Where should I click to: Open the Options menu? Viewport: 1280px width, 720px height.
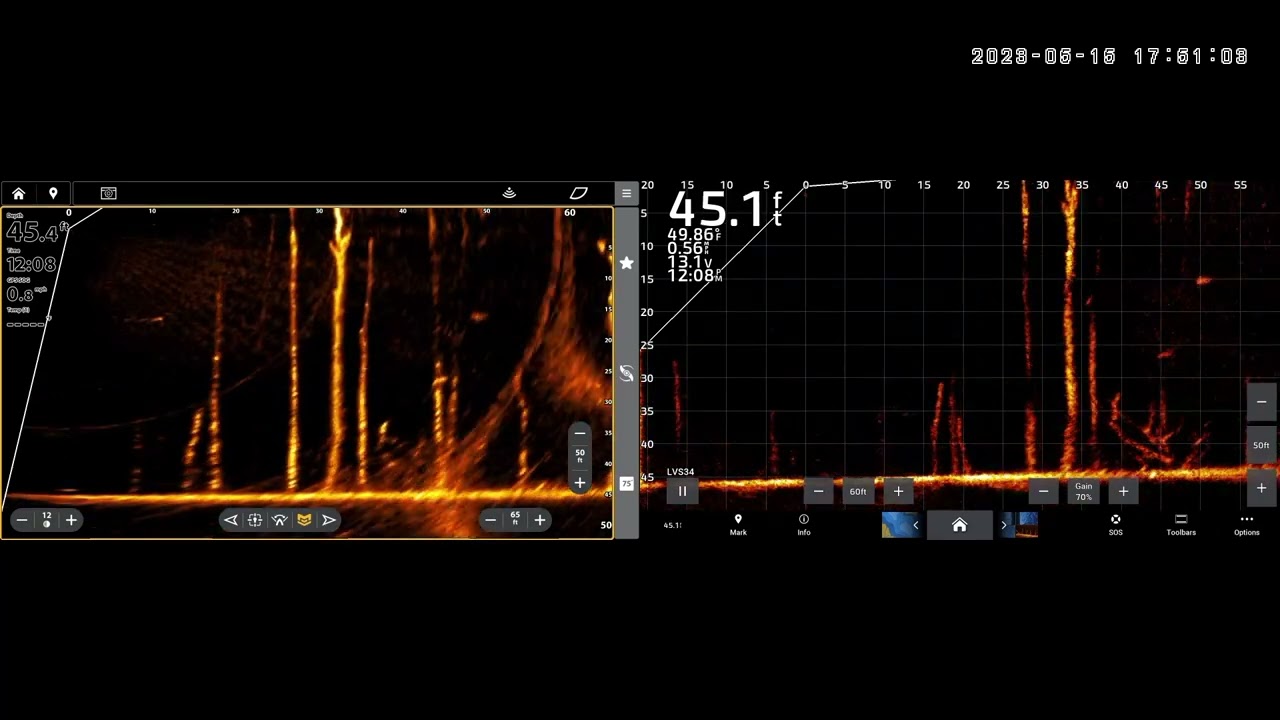(x=1246, y=525)
